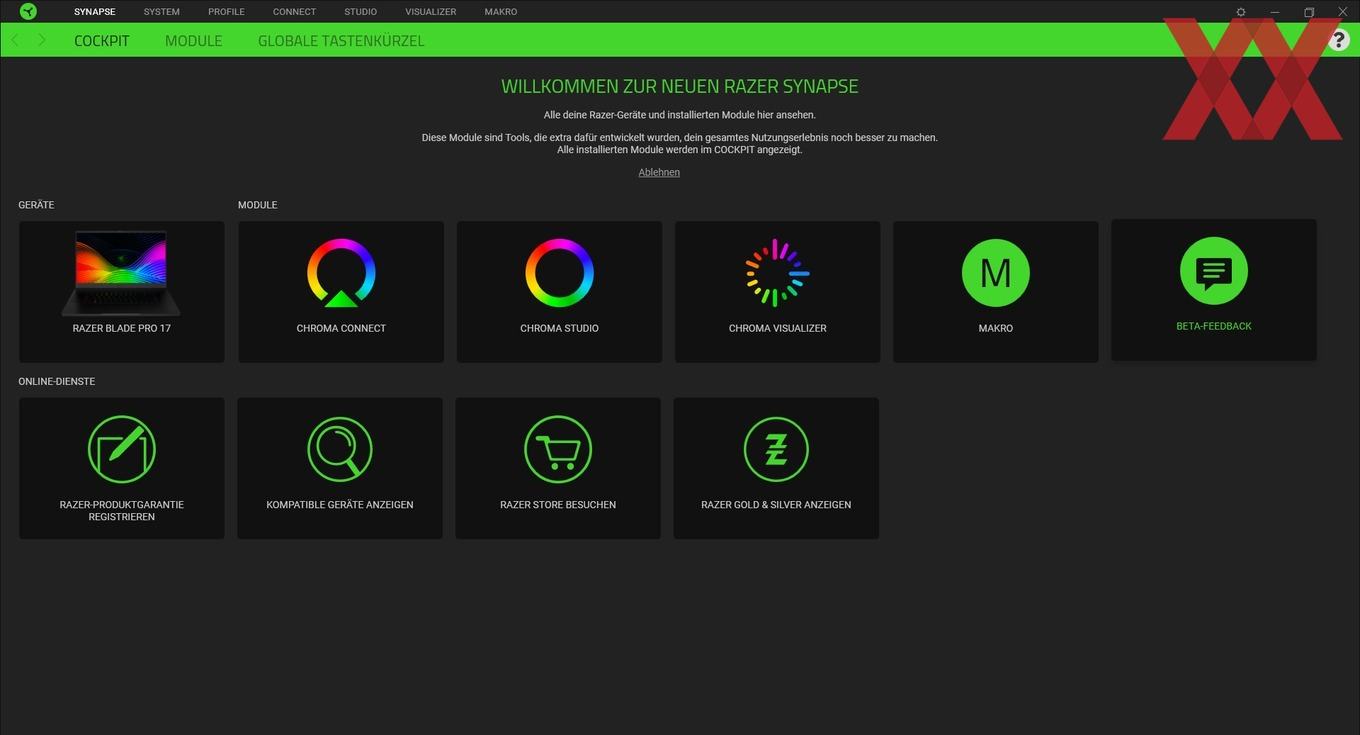Select the SYNAPSE top menu item
This screenshot has width=1360, height=735.
click(95, 12)
